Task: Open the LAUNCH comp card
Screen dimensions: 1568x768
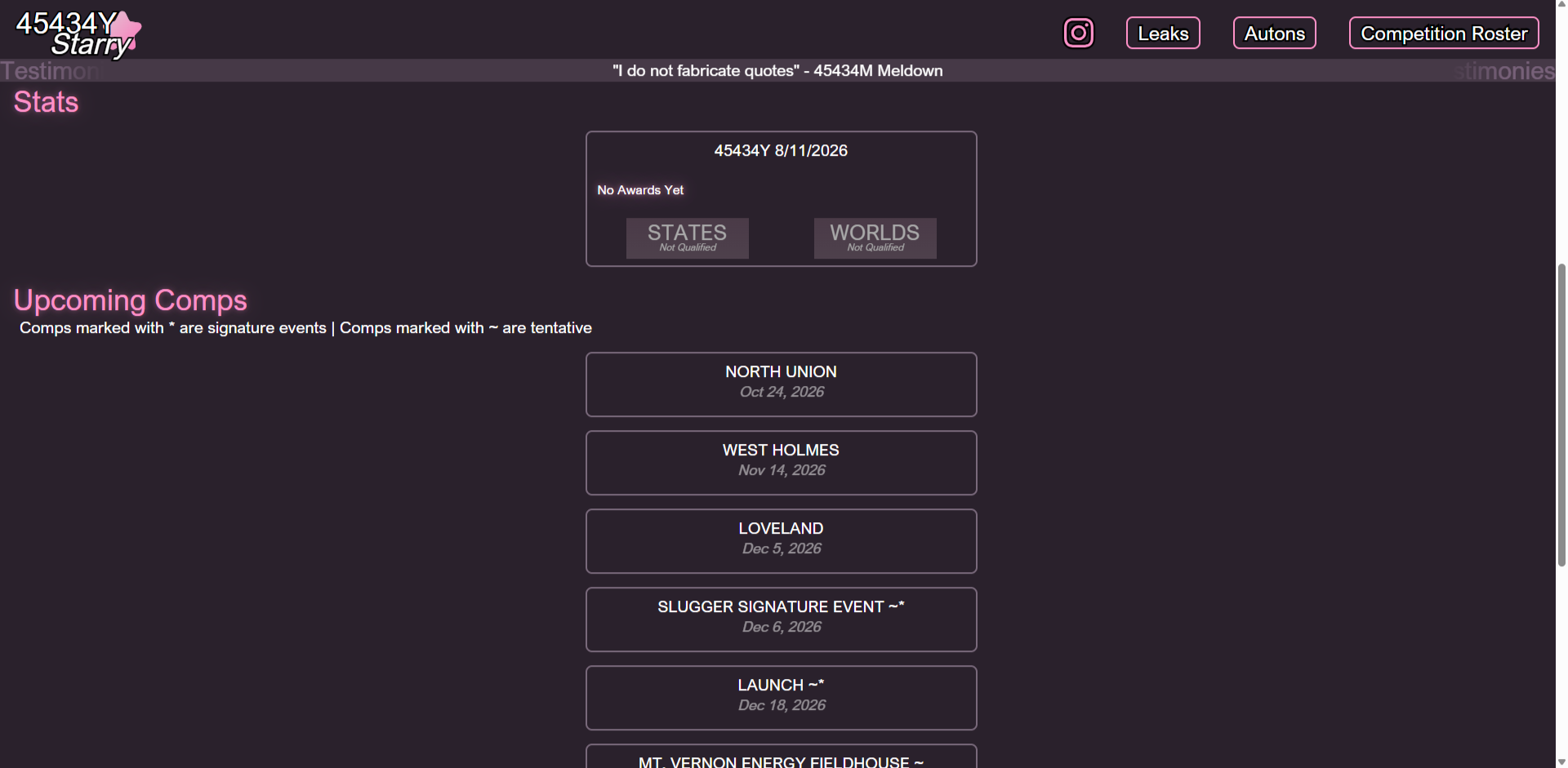Action: (781, 698)
